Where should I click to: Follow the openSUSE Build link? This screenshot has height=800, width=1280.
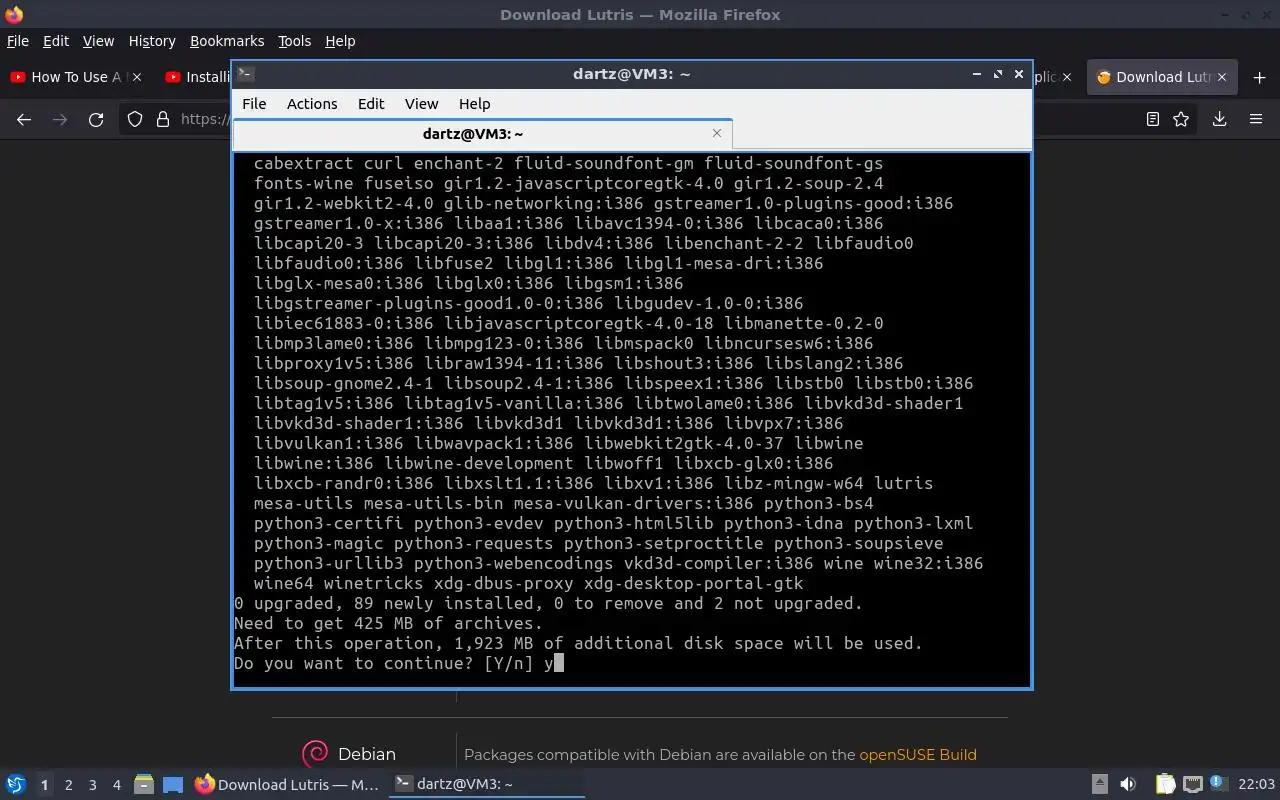pos(918,755)
